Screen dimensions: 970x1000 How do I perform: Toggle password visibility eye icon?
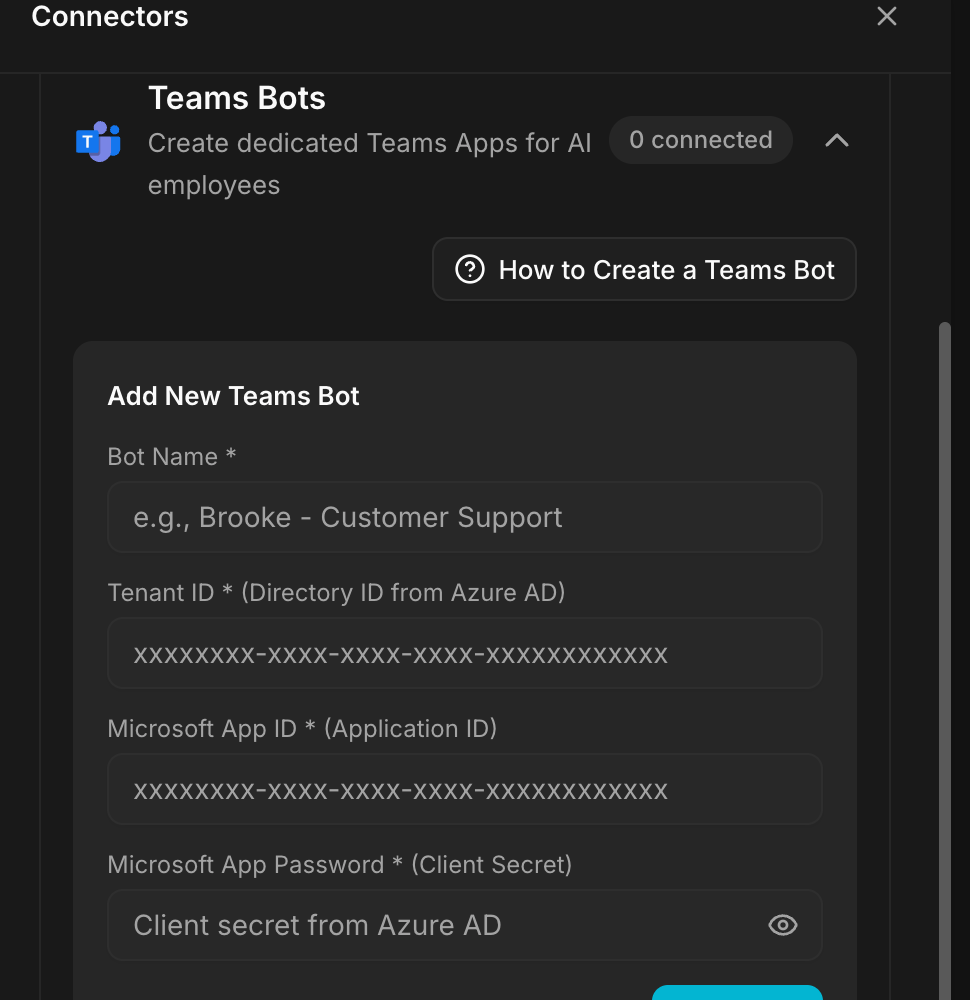[x=783, y=925]
